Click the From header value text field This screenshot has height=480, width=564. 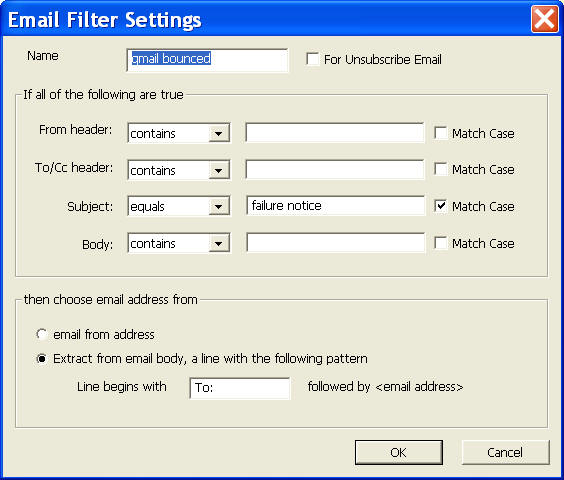click(x=335, y=132)
